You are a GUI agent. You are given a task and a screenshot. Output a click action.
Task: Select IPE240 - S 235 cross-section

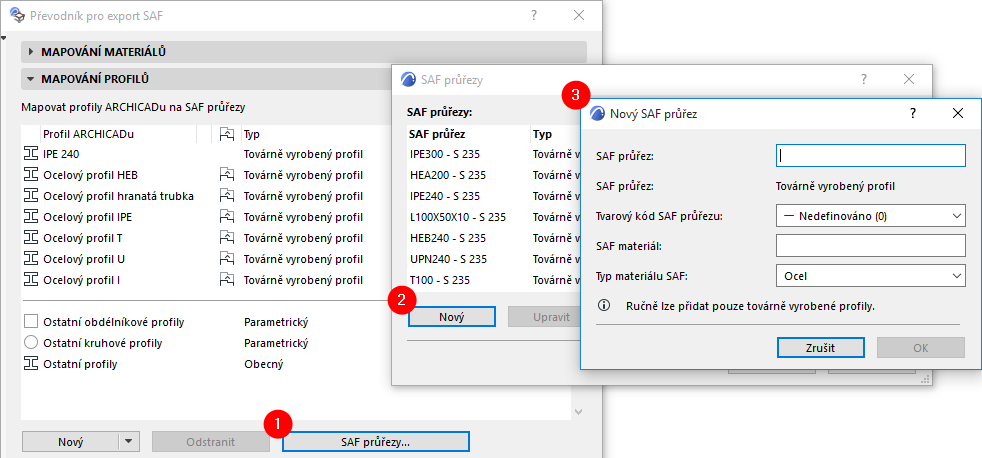click(x=494, y=196)
